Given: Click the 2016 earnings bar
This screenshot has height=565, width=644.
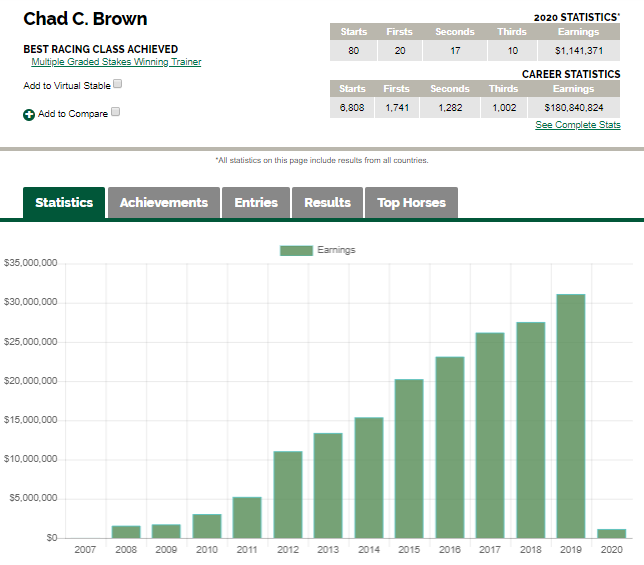Looking at the screenshot, I should (450, 448).
